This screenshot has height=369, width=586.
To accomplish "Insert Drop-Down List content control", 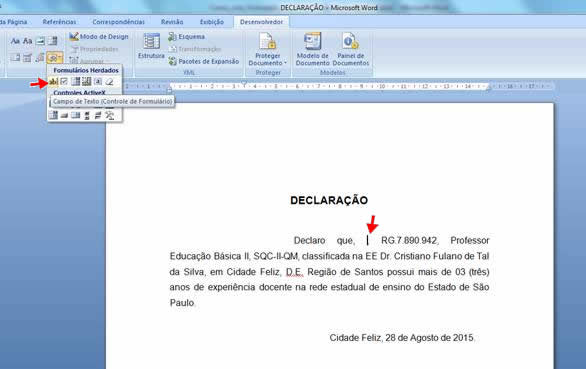I will (15, 57).
